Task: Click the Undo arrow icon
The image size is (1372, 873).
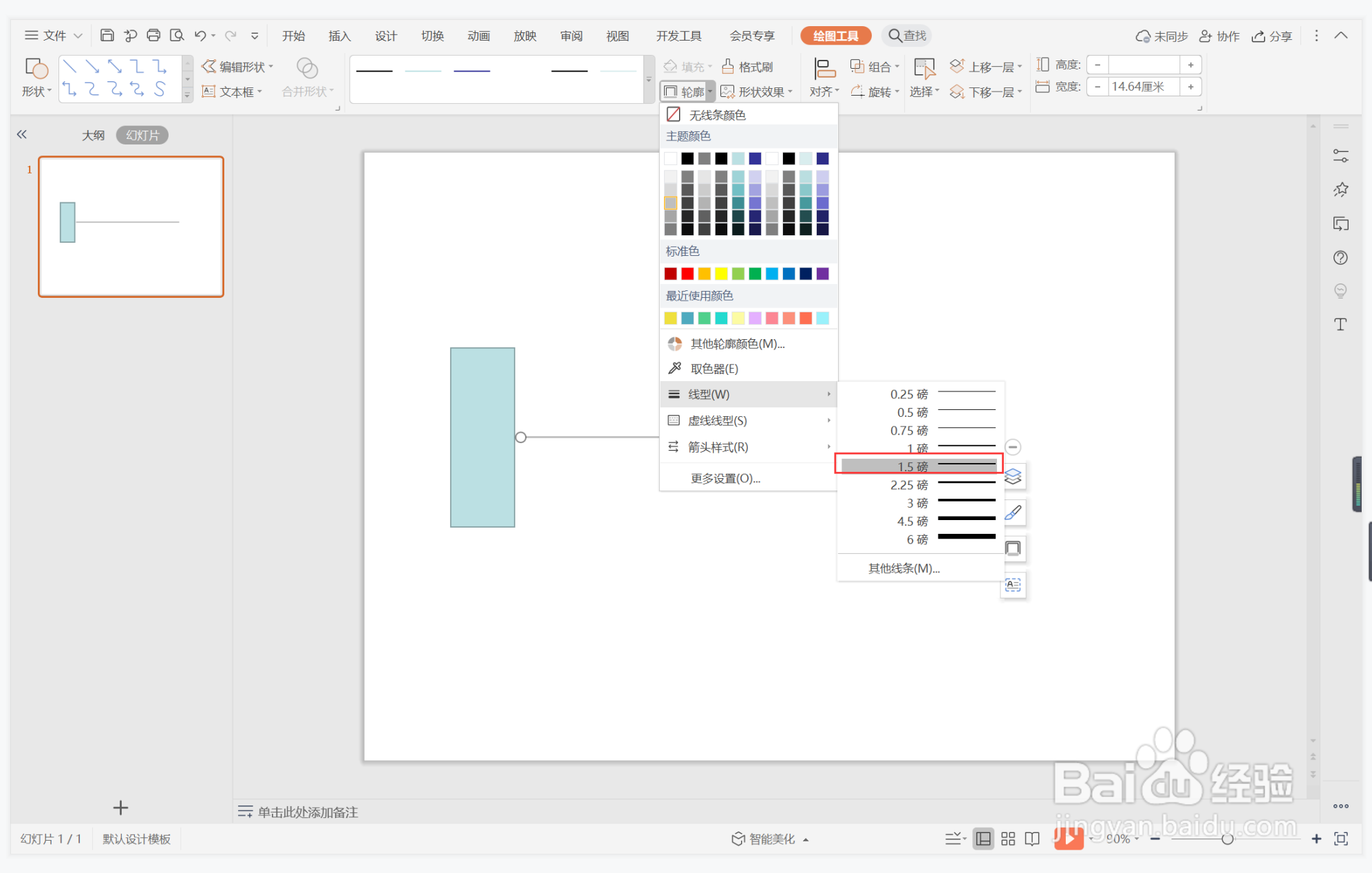Action: pos(200,35)
